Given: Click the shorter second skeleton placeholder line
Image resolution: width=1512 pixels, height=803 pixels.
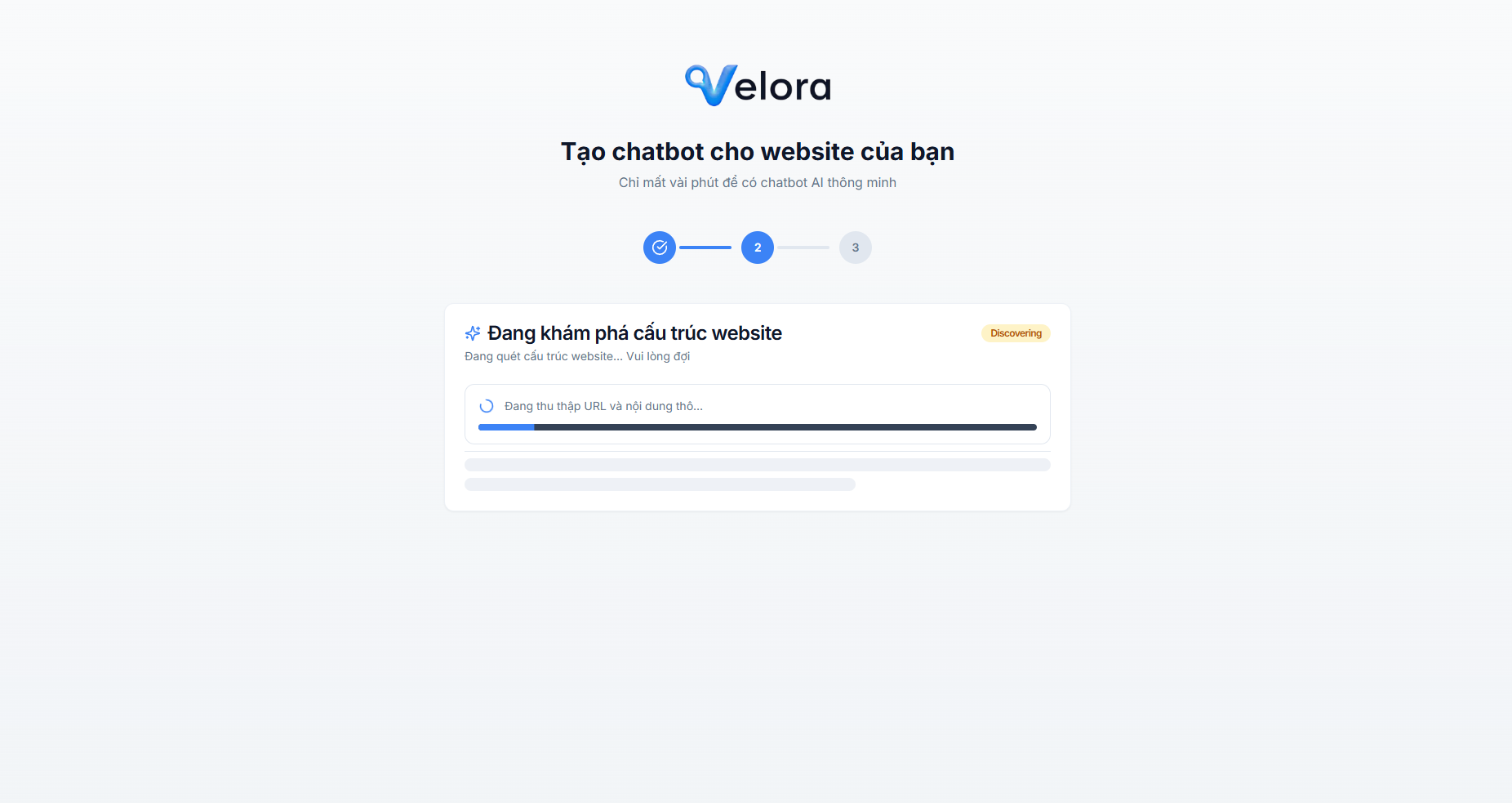Looking at the screenshot, I should point(660,484).
